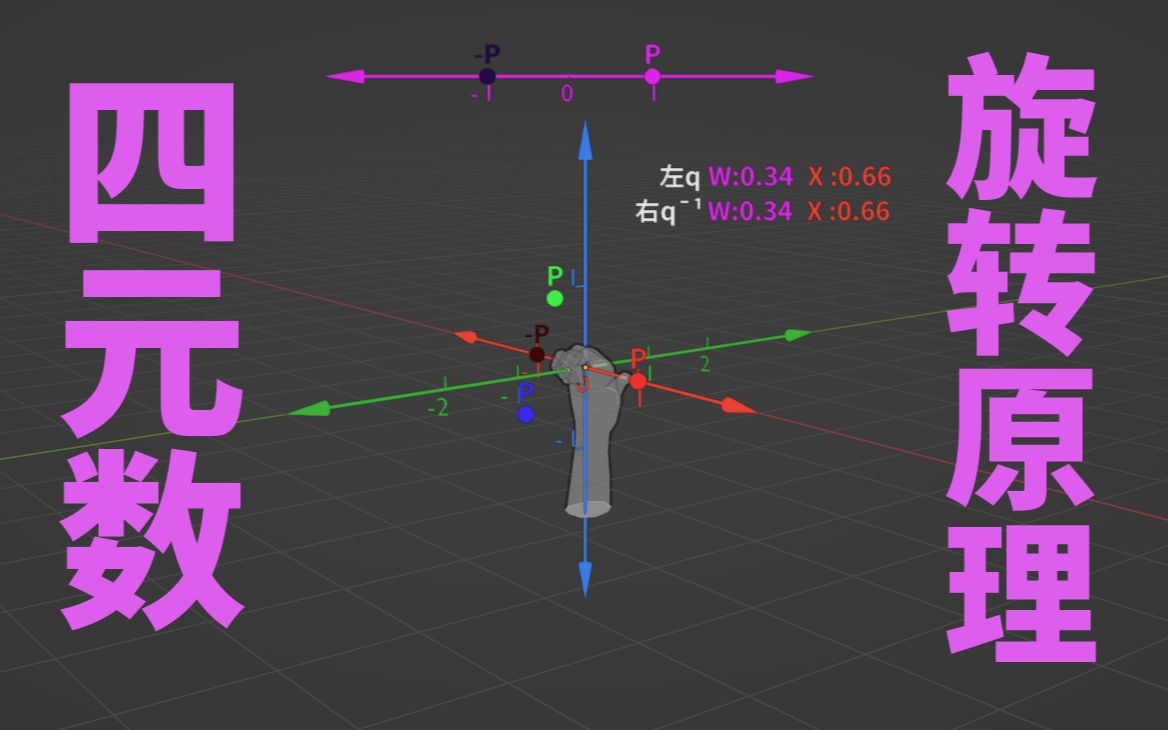Screen dimensions: 1168x730
Task: Select the dark red -P point
Action: click(x=536, y=355)
